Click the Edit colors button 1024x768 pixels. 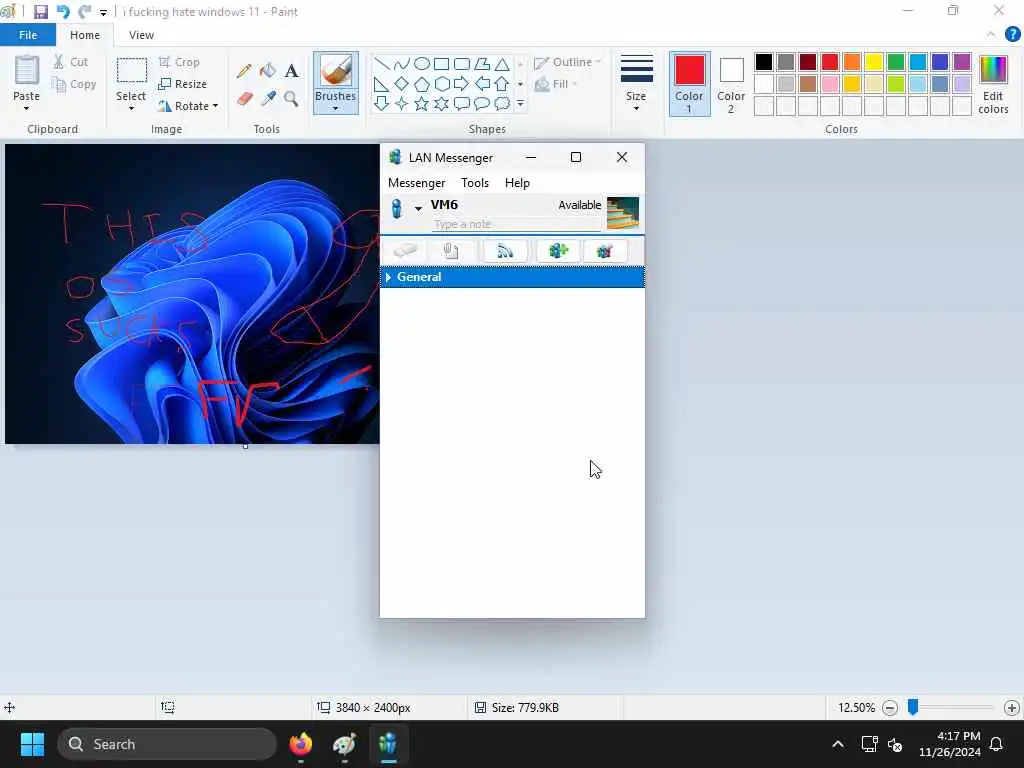tap(993, 85)
